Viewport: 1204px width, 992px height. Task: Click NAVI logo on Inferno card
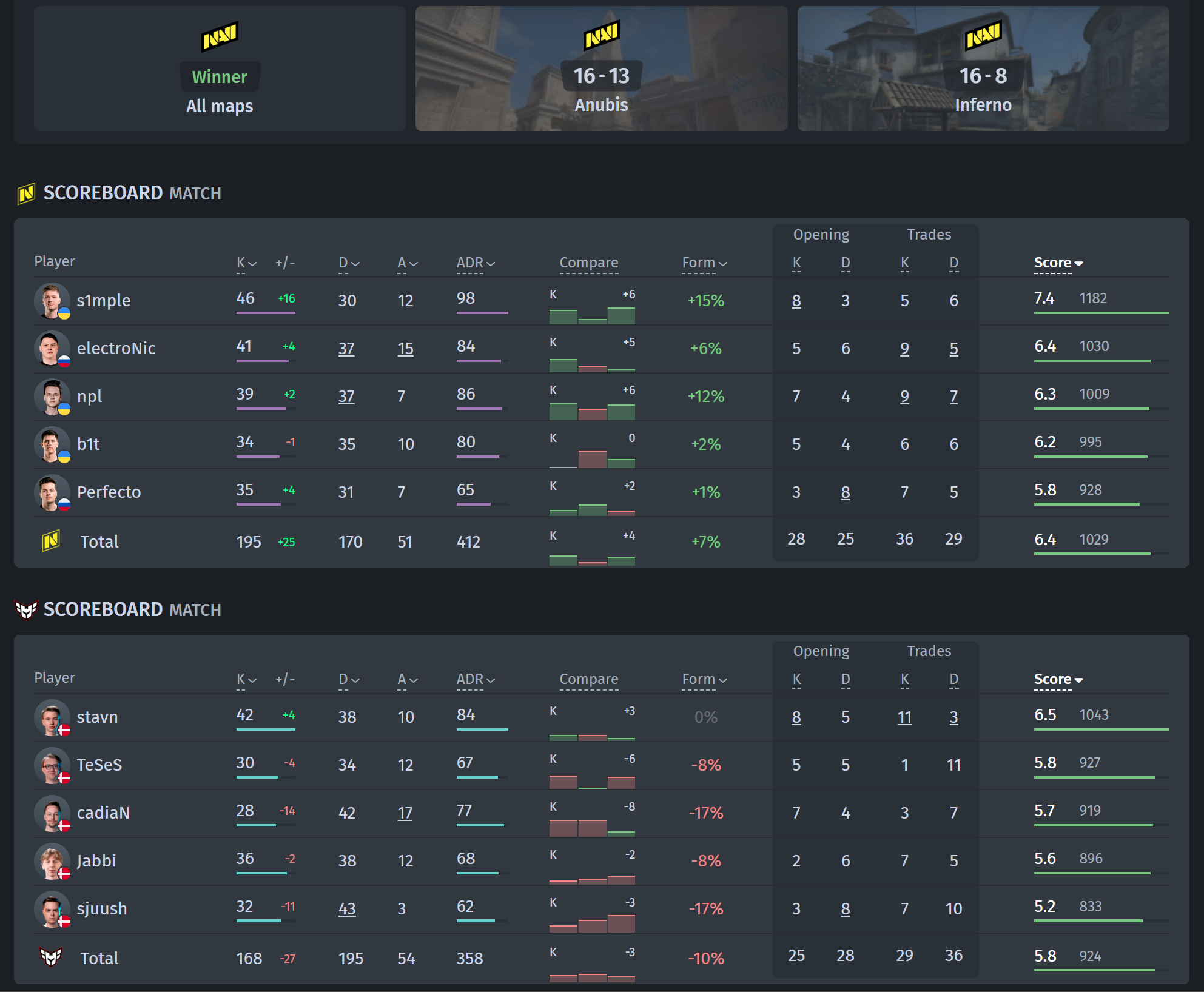(x=983, y=35)
